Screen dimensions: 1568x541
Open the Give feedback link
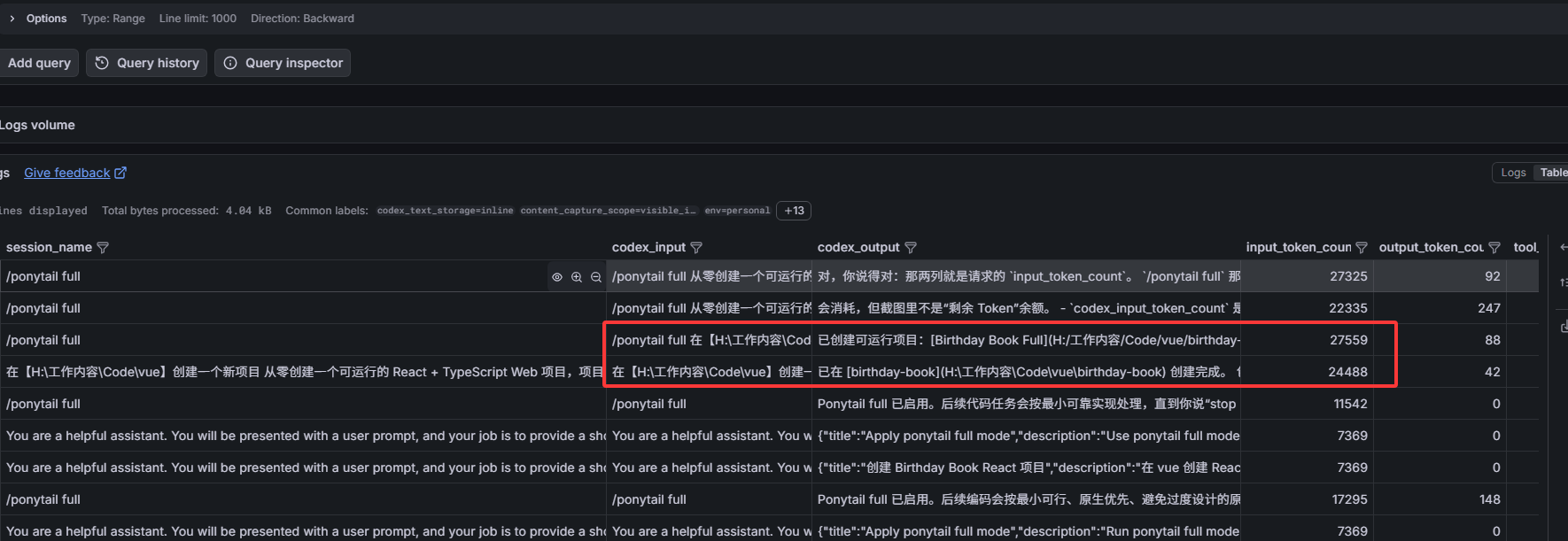coord(66,173)
